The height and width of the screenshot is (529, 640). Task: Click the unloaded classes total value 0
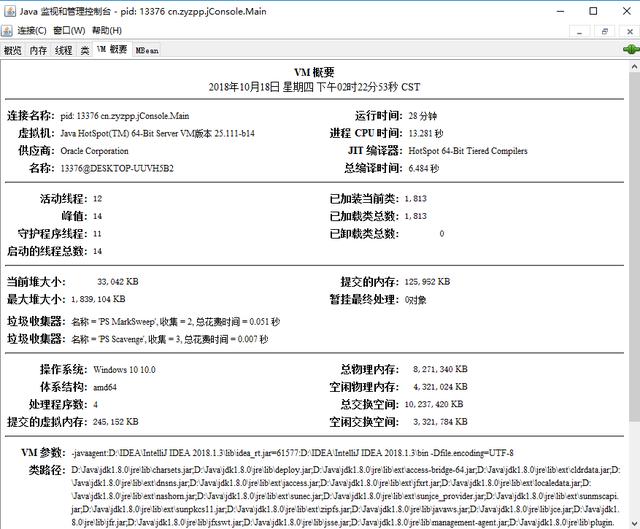click(442, 234)
